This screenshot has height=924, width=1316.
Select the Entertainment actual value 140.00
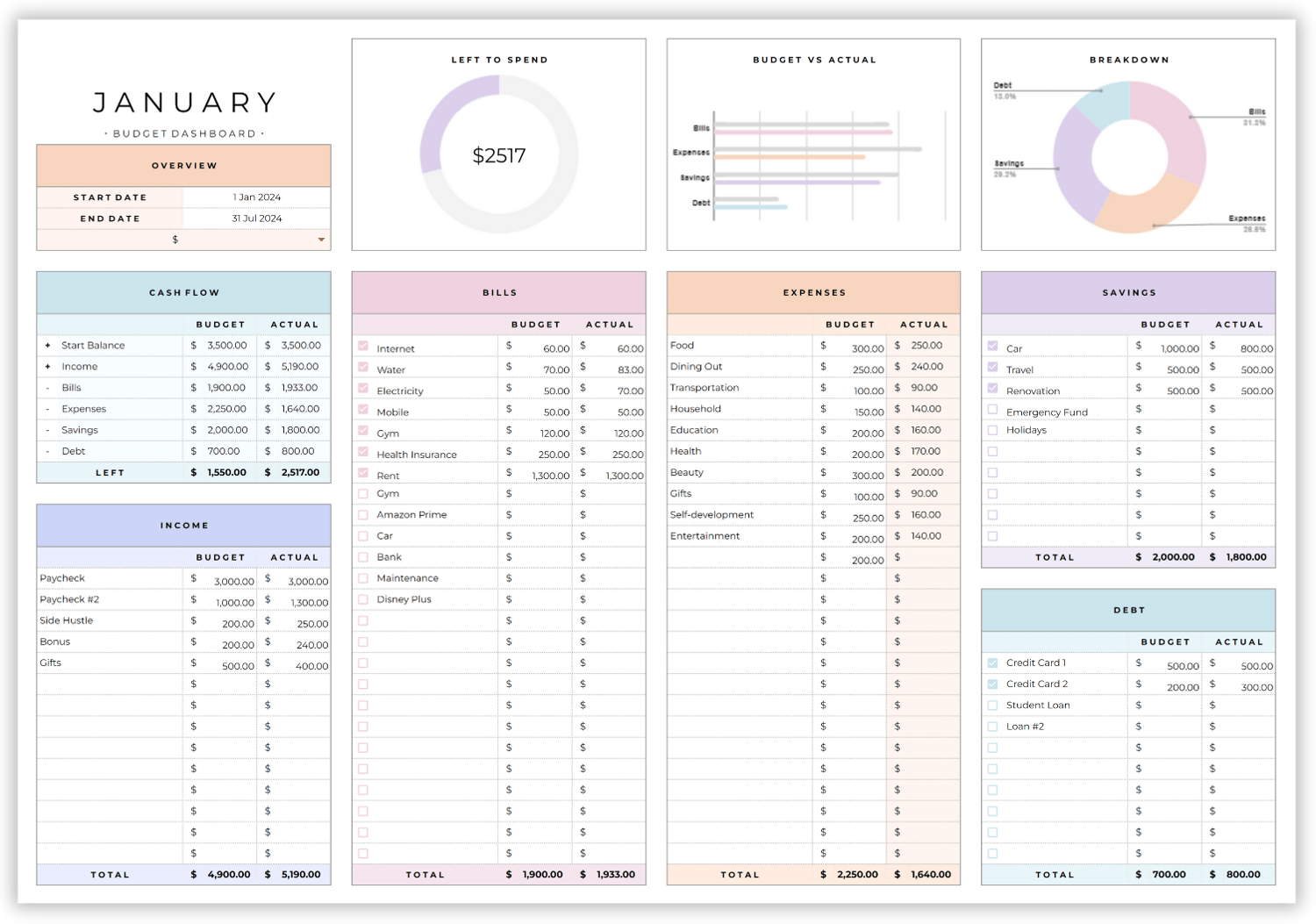coord(926,536)
